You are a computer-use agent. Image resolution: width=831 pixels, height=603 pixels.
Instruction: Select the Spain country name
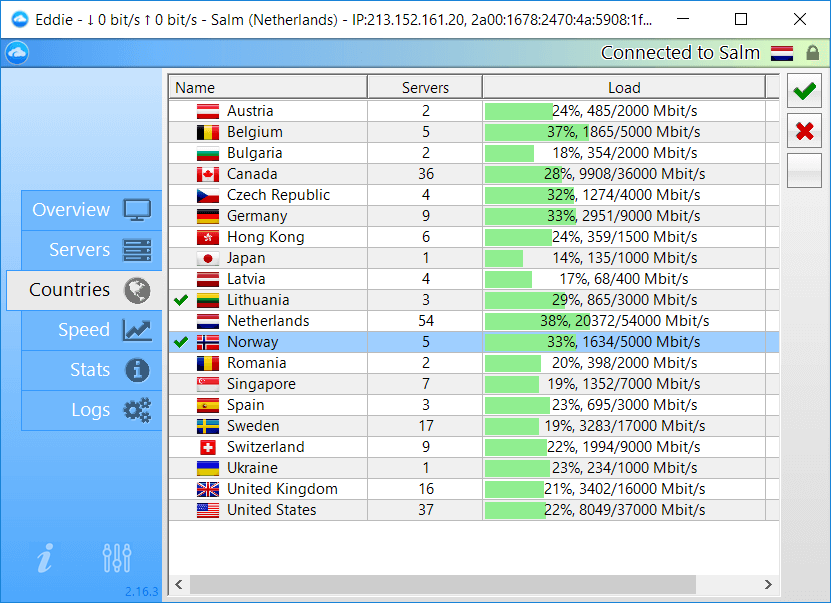[x=245, y=405]
